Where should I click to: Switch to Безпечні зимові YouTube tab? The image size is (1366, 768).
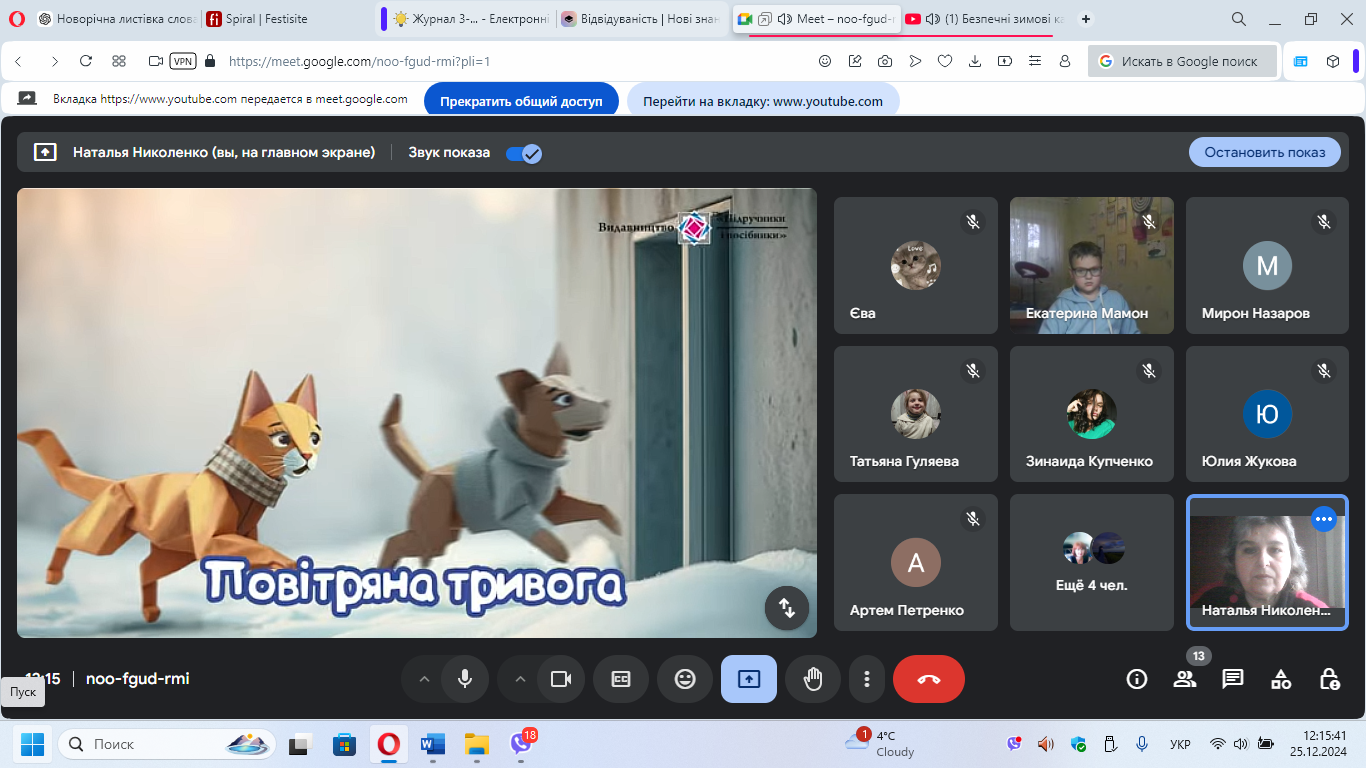point(984,19)
